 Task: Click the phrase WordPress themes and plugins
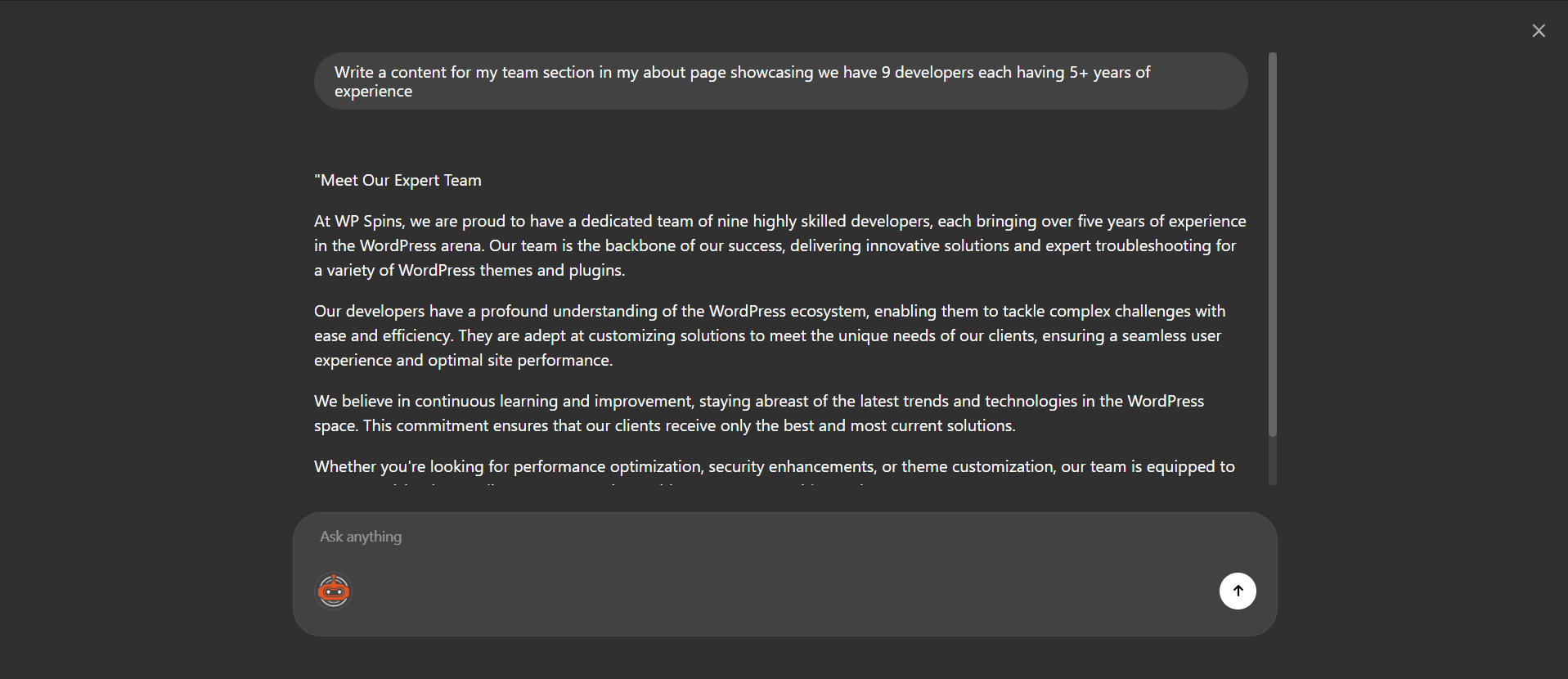511,270
